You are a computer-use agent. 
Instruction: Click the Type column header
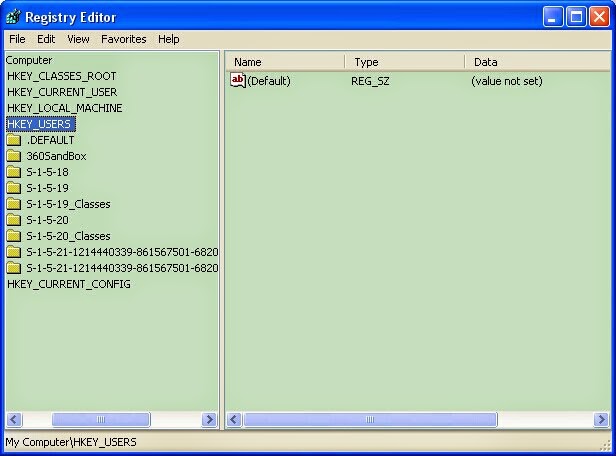[405, 62]
